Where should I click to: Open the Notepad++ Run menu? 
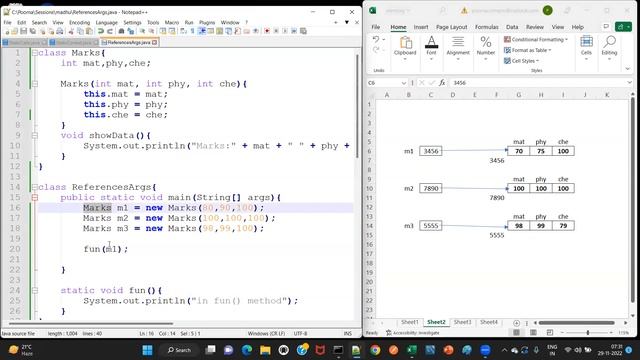point(189,22)
